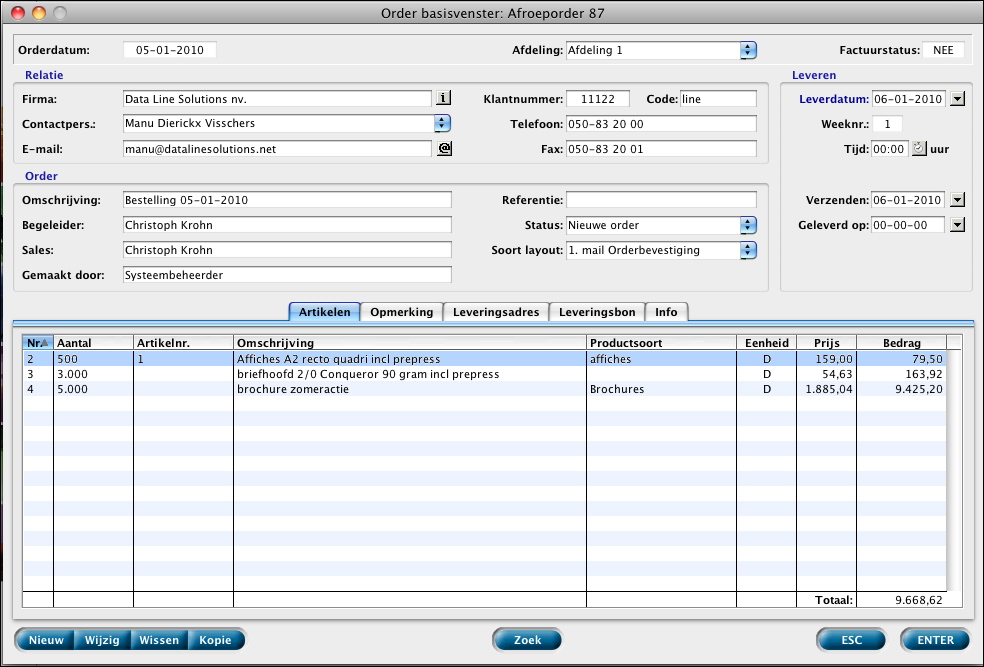Click the Wijzig button

[102, 640]
